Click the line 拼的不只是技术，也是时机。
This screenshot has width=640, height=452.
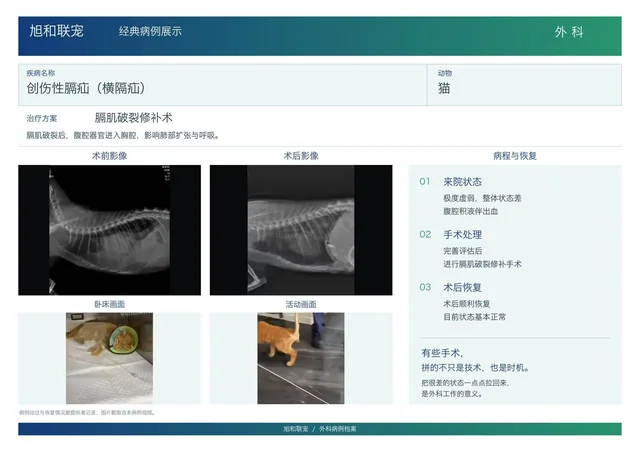tap(476, 368)
